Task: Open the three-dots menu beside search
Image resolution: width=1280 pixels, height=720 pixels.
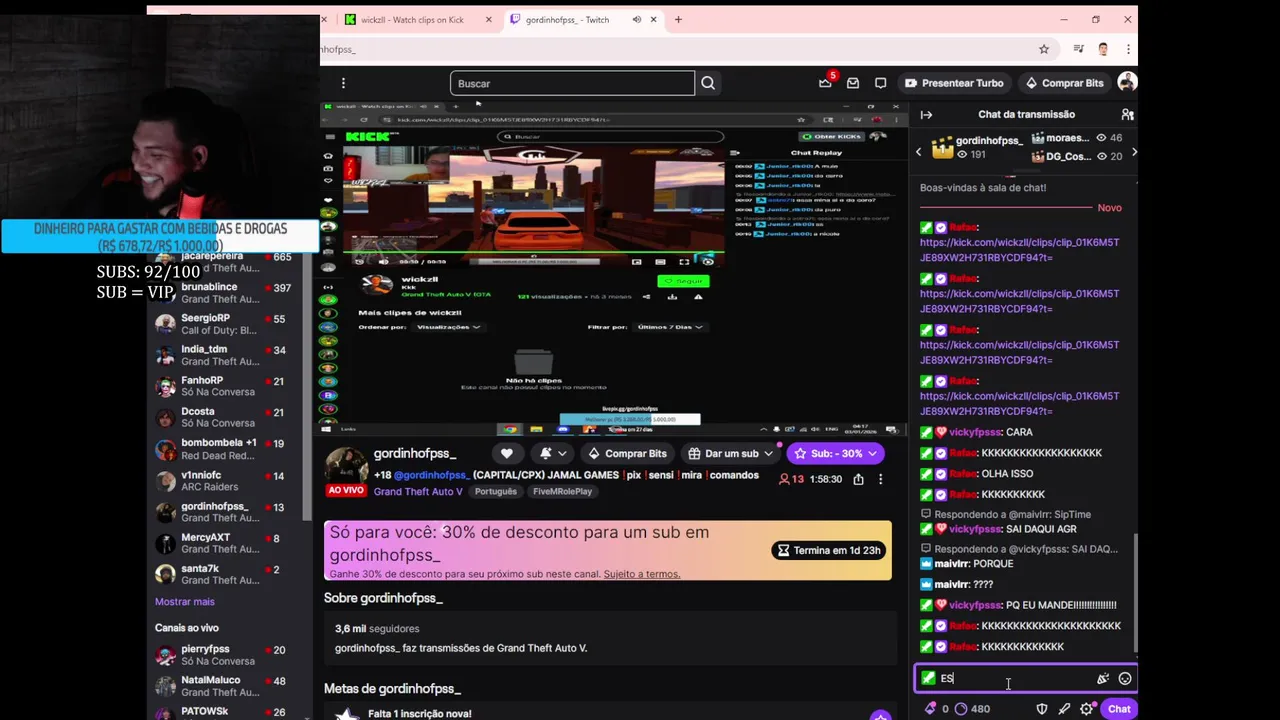Action: (x=343, y=83)
